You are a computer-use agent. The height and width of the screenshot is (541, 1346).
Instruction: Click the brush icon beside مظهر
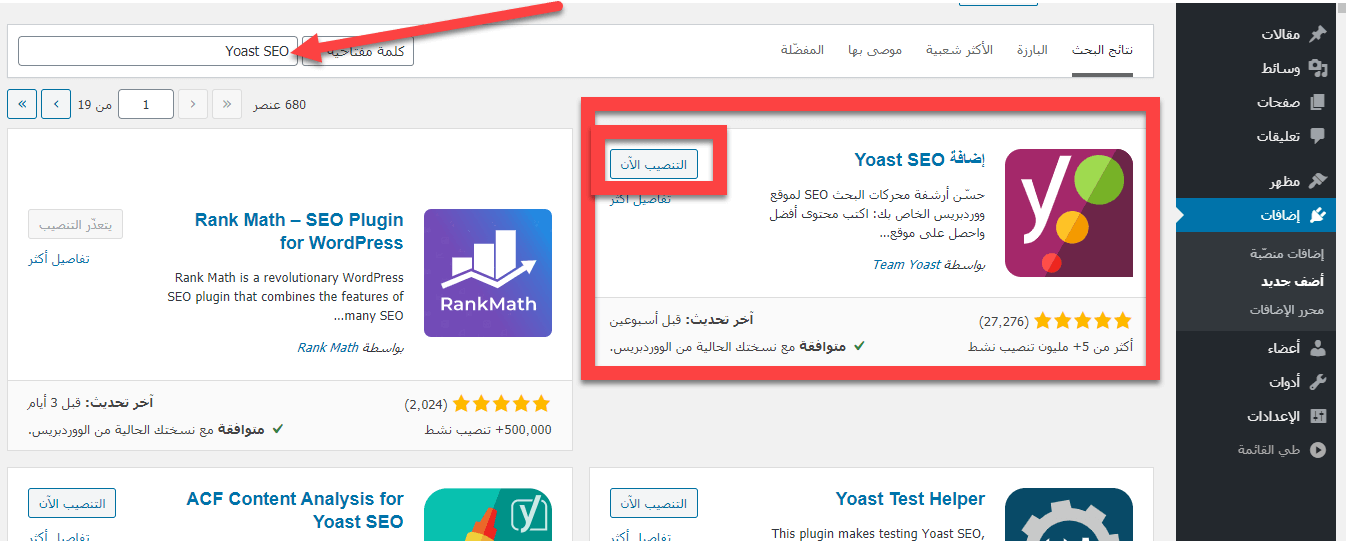(x=1317, y=181)
